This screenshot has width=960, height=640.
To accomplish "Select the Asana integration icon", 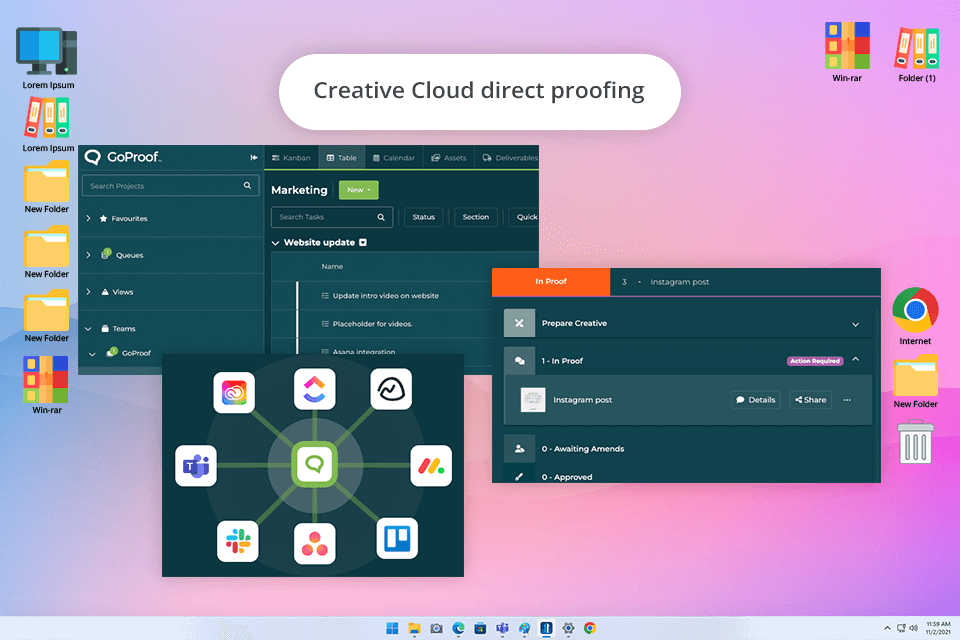I will coord(315,543).
